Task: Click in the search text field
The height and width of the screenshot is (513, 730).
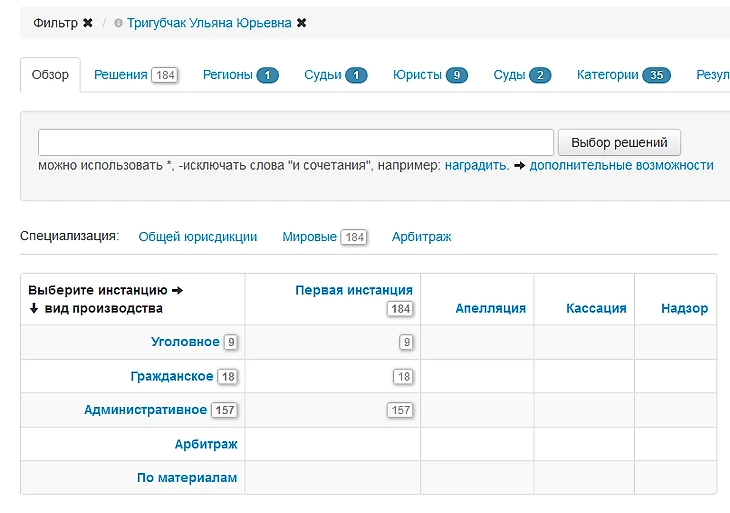Action: (x=295, y=141)
